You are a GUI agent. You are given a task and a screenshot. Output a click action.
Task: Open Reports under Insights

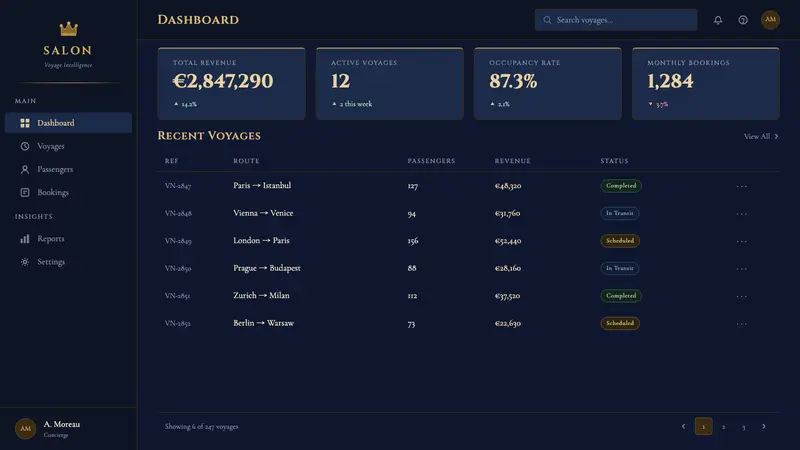tap(68, 239)
